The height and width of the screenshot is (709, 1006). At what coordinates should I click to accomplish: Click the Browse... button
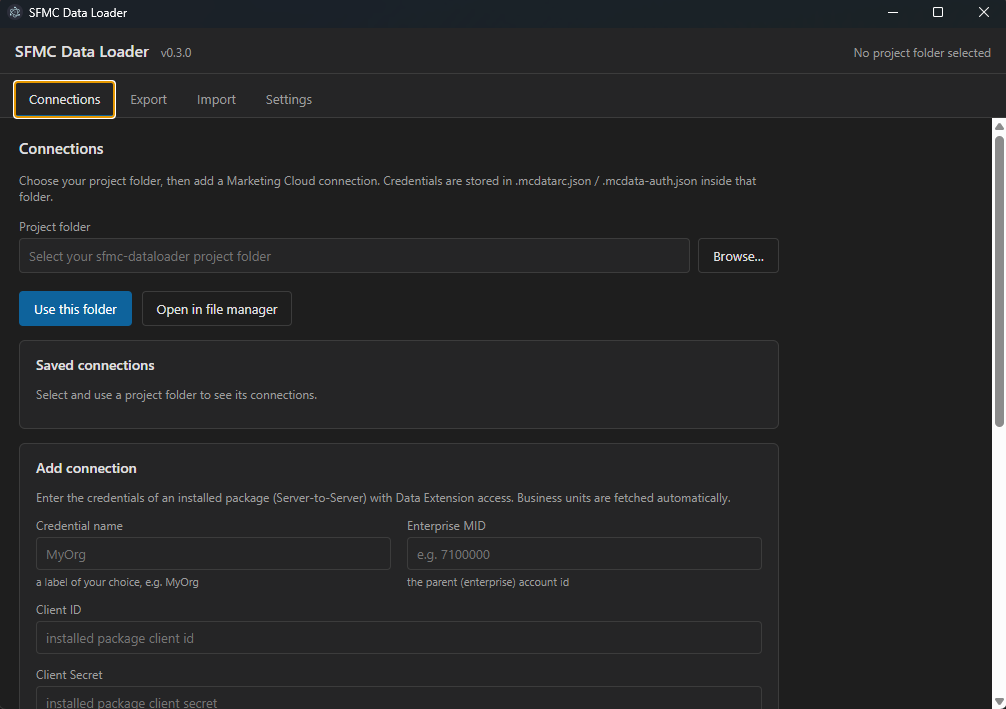point(738,256)
